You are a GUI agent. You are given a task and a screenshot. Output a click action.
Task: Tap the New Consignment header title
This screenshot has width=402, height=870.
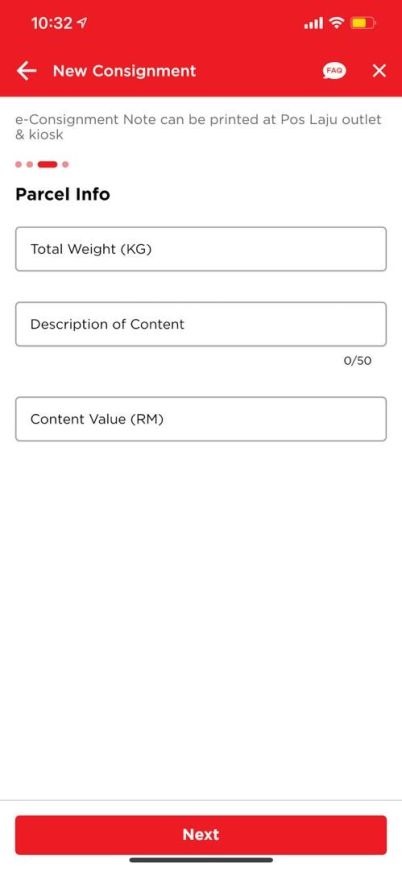tap(124, 71)
